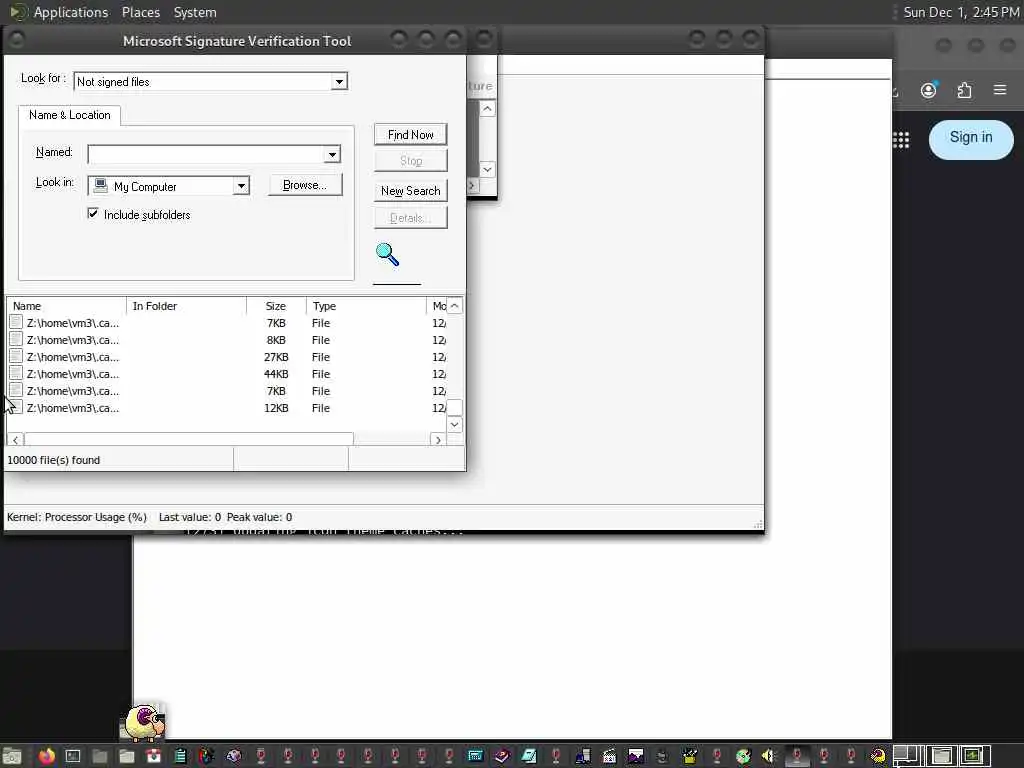Select the 12KB file row
This screenshot has width=1024, height=768.
pyautogui.click(x=227, y=408)
